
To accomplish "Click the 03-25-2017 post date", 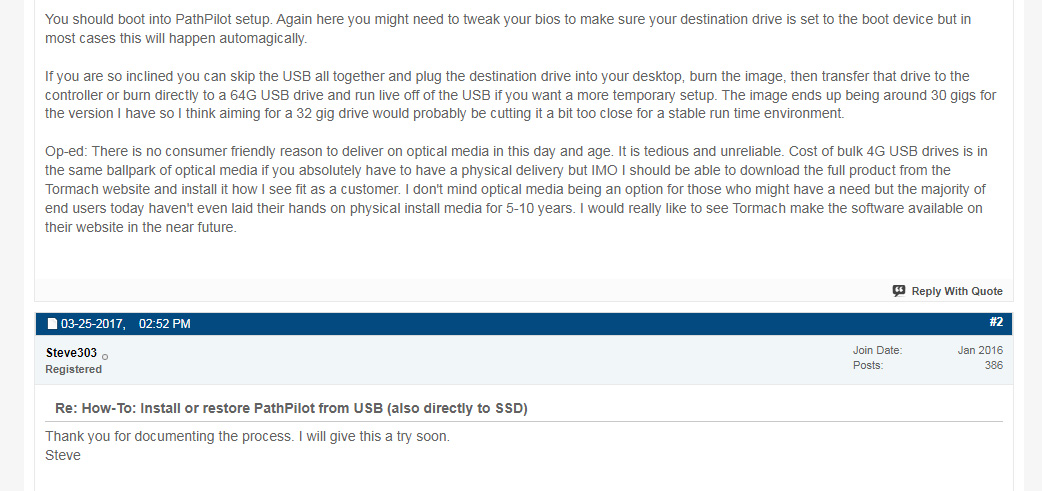I will 93,324.
